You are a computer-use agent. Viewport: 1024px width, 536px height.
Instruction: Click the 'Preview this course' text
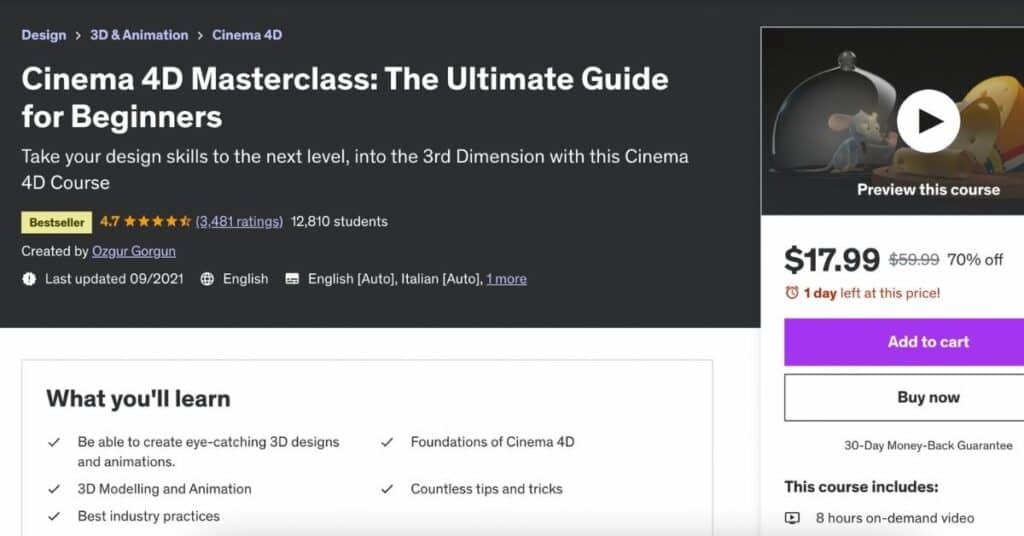click(x=928, y=189)
